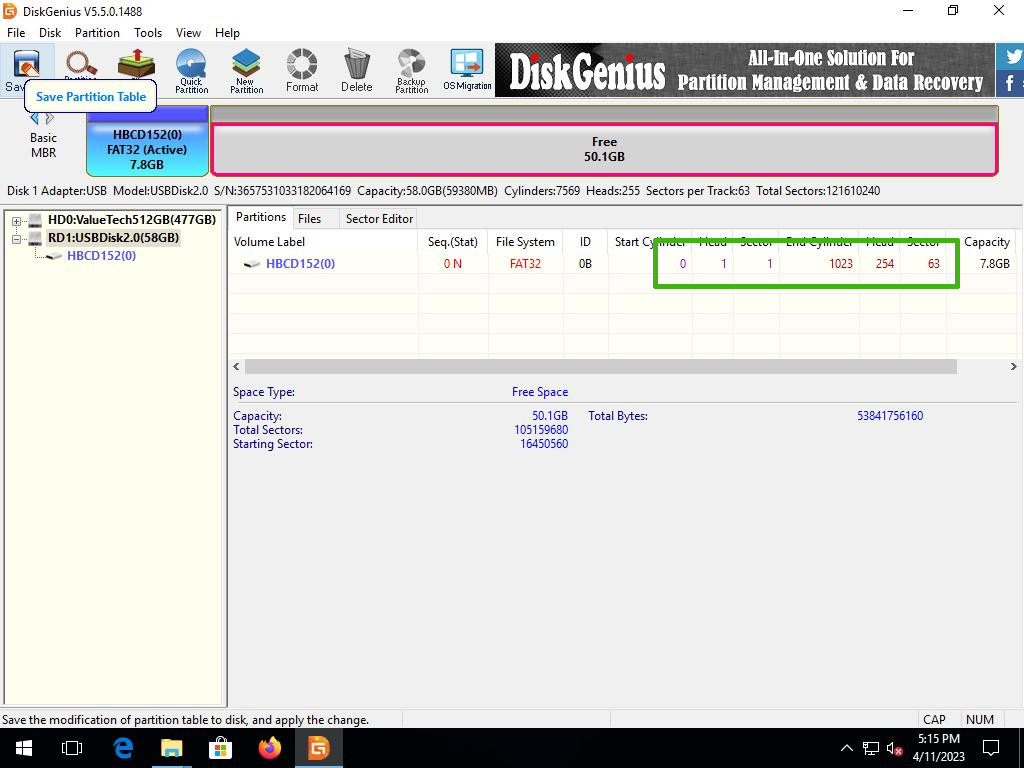Select the Free 50.1GB space block
This screenshot has width=1024, height=768.
[x=604, y=149]
